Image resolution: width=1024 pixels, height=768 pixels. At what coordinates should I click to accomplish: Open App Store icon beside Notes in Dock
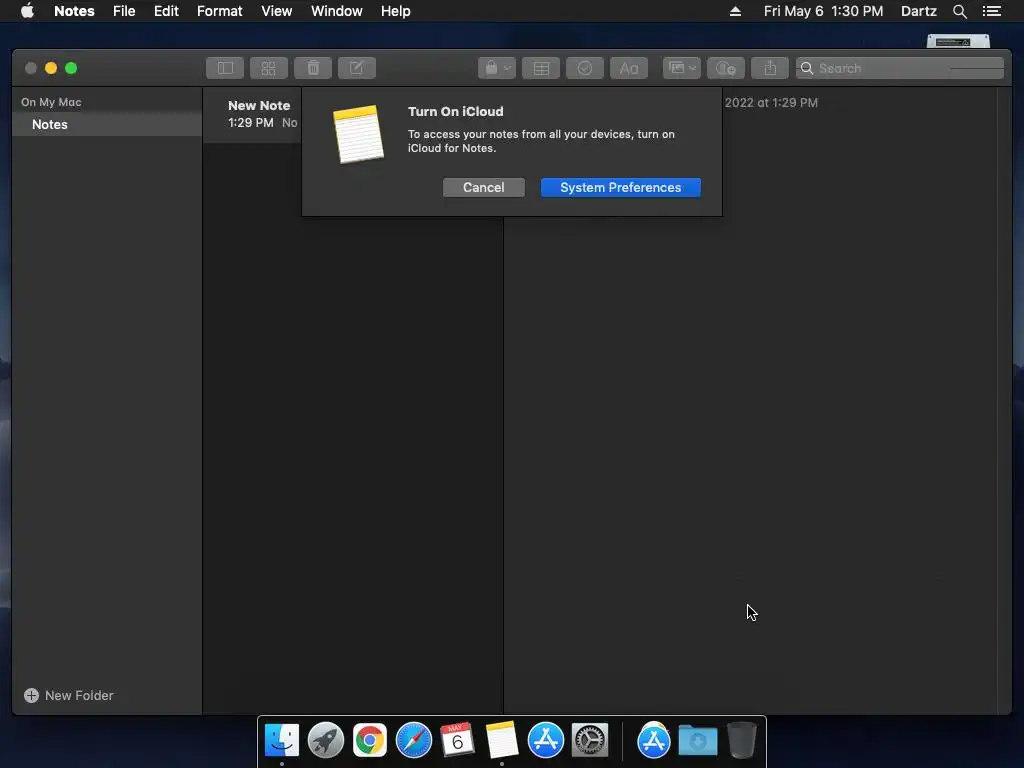coord(545,740)
